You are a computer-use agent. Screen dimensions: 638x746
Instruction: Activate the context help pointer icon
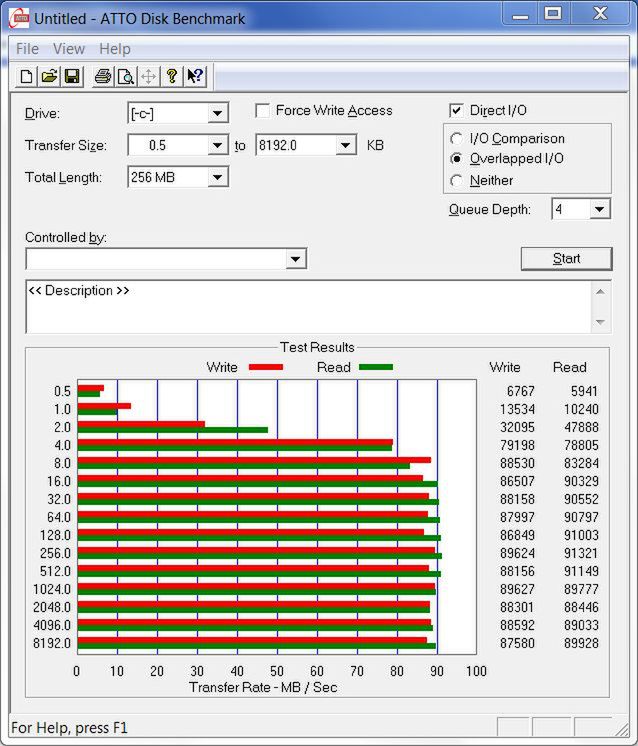tap(195, 76)
